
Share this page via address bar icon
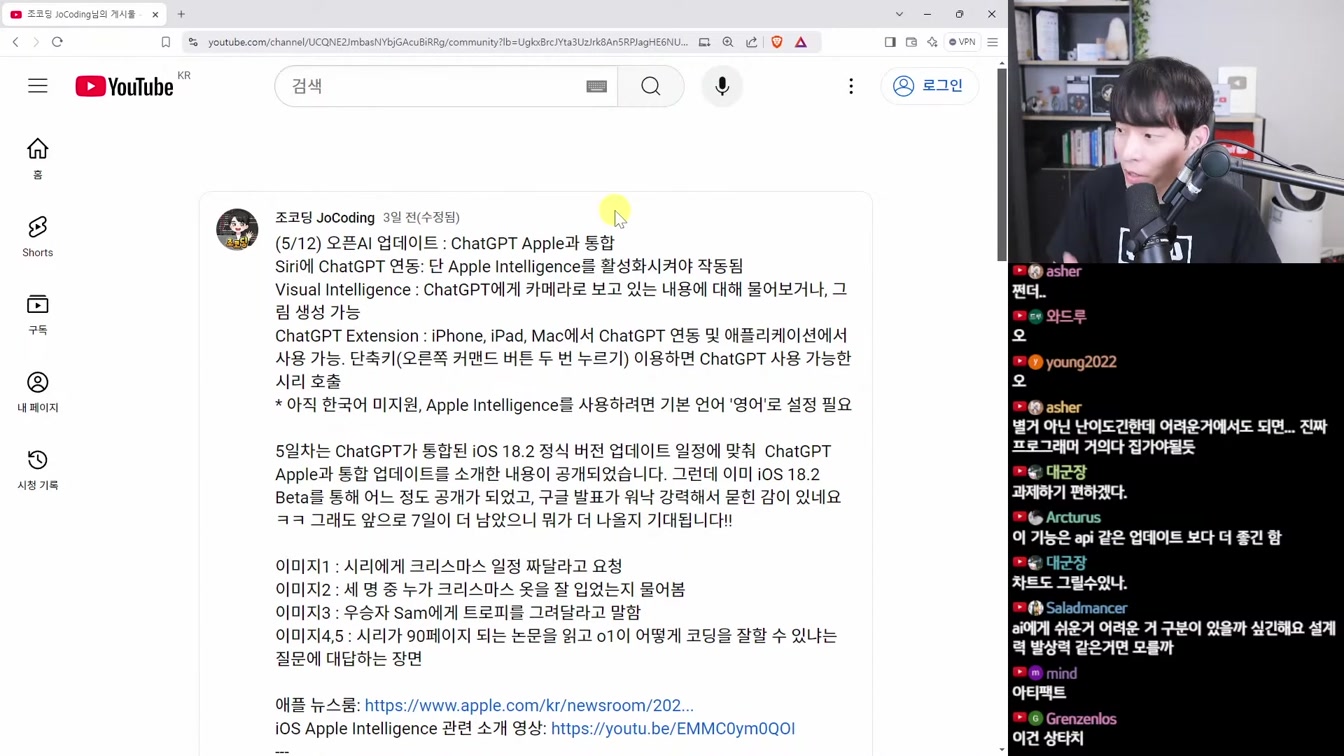point(752,42)
